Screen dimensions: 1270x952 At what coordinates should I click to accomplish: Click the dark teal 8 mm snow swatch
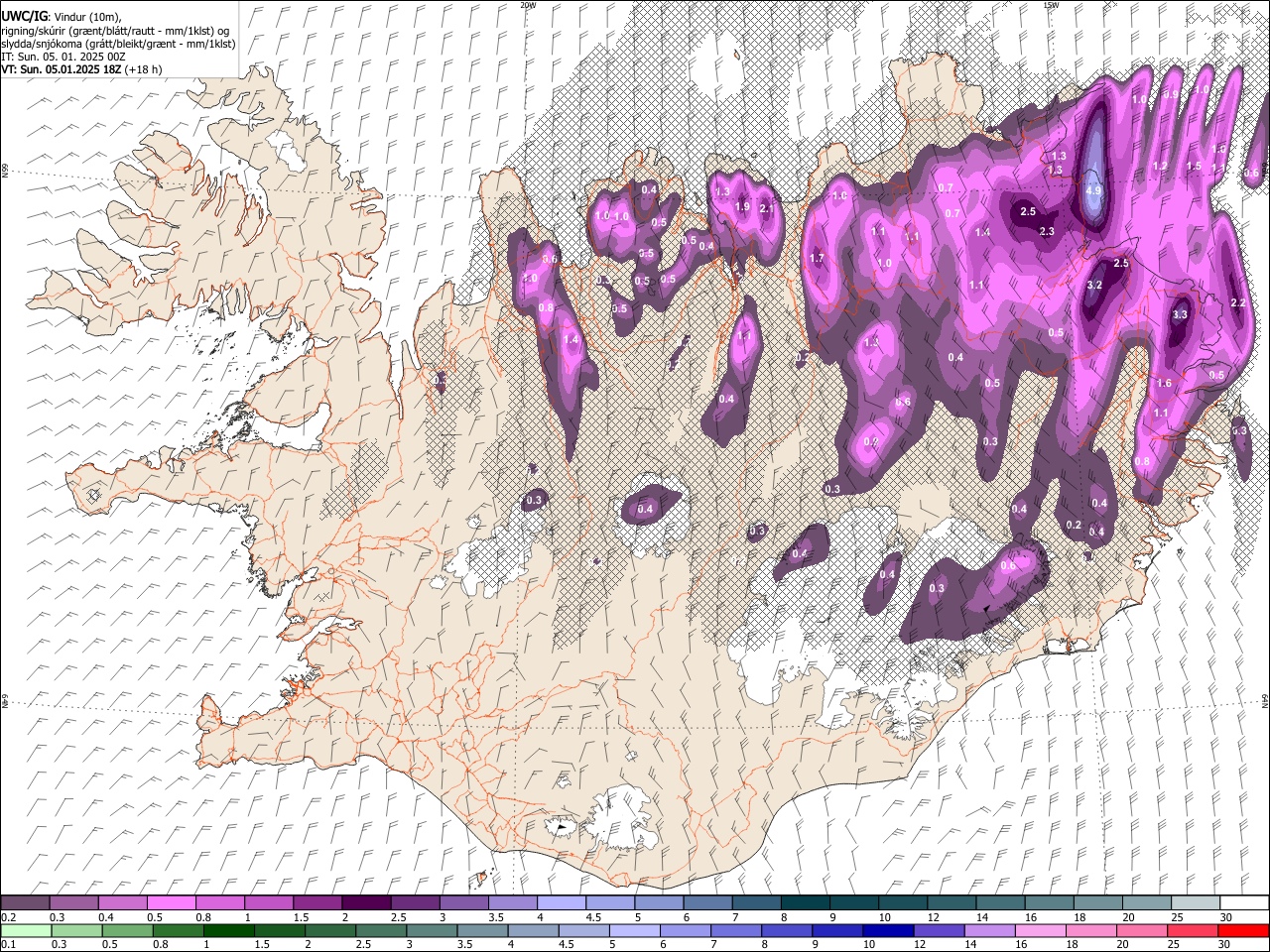[x=804, y=903]
